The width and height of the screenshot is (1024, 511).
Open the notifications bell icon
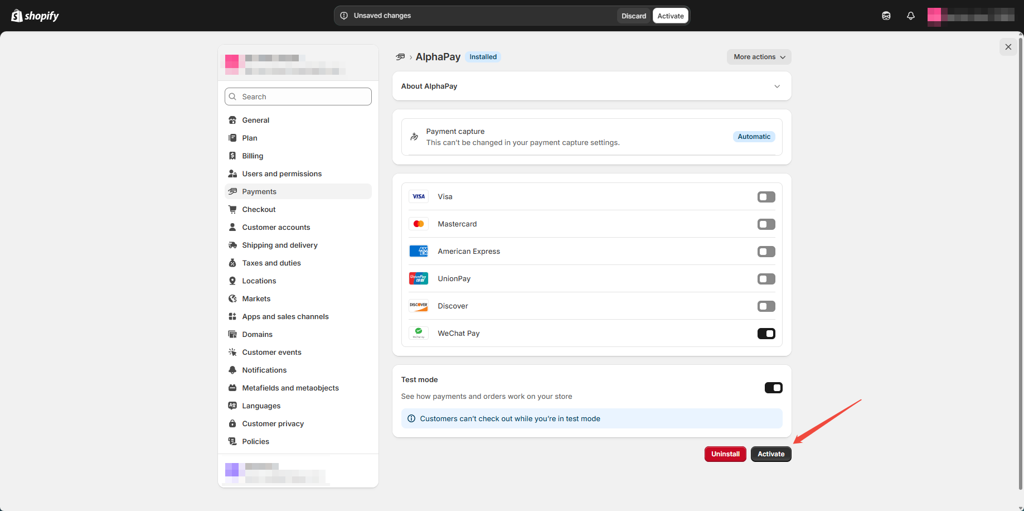(910, 16)
